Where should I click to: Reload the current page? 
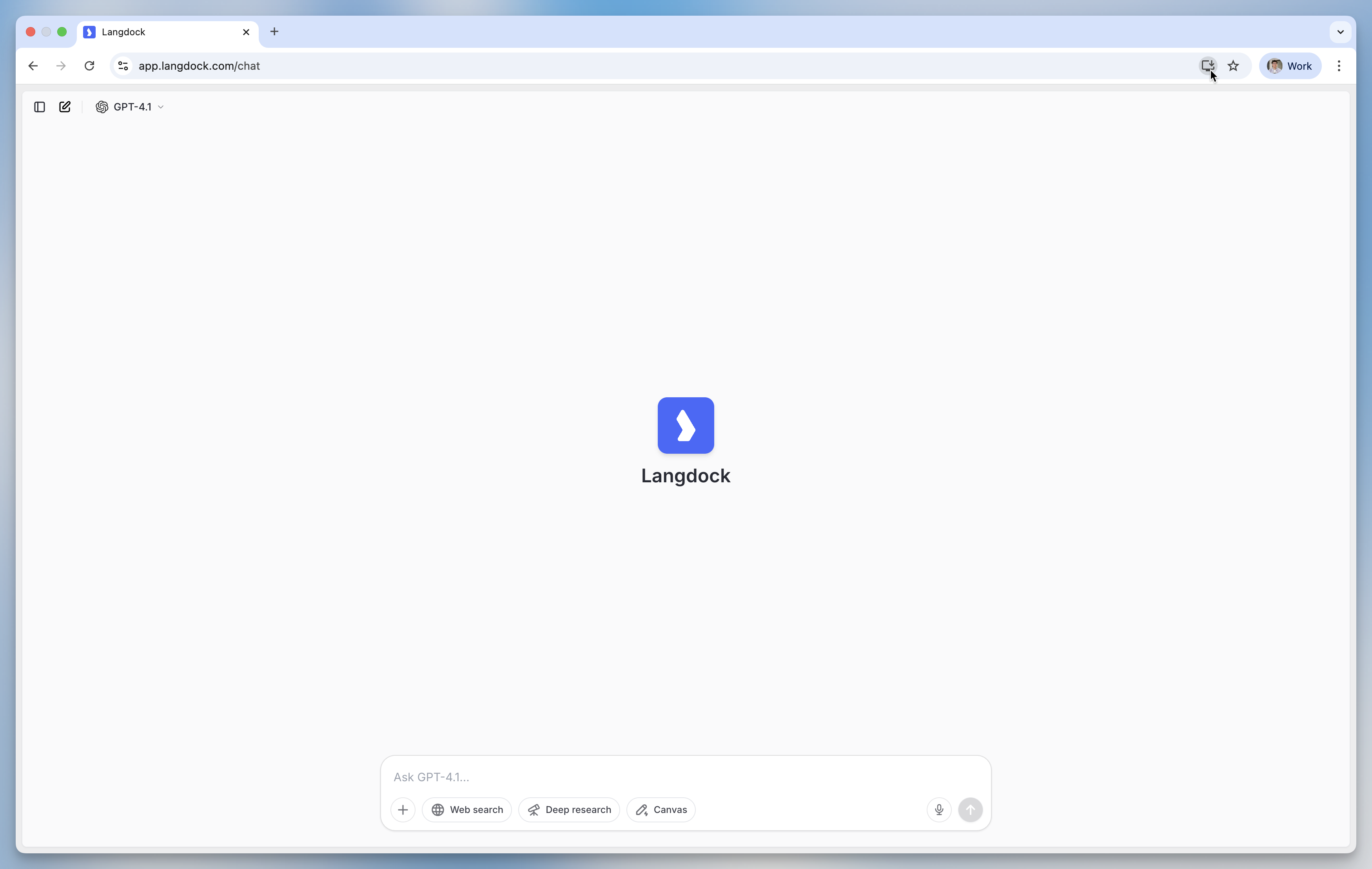(x=89, y=66)
